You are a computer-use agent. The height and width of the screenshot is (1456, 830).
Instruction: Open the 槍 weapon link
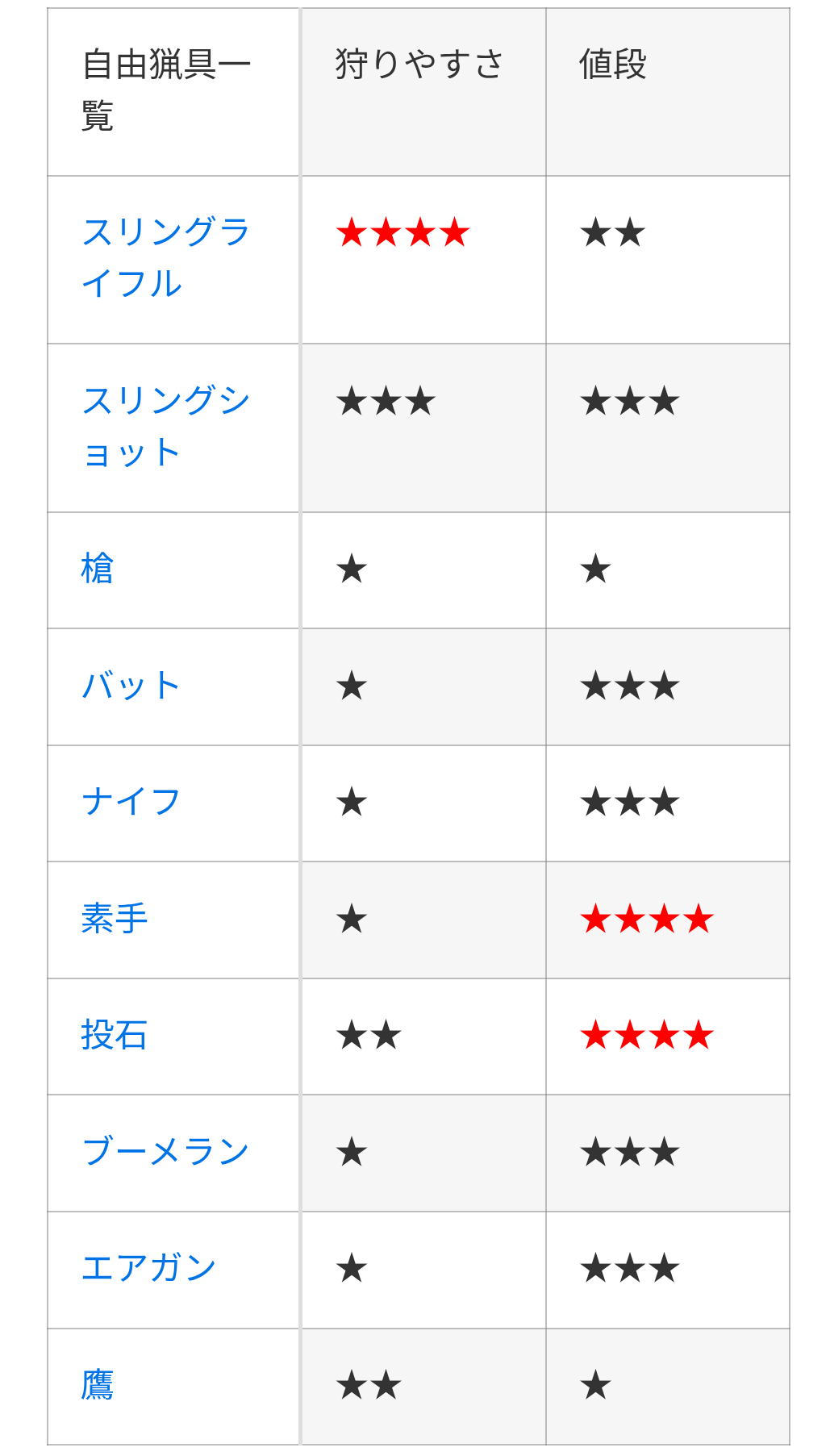[x=98, y=569]
